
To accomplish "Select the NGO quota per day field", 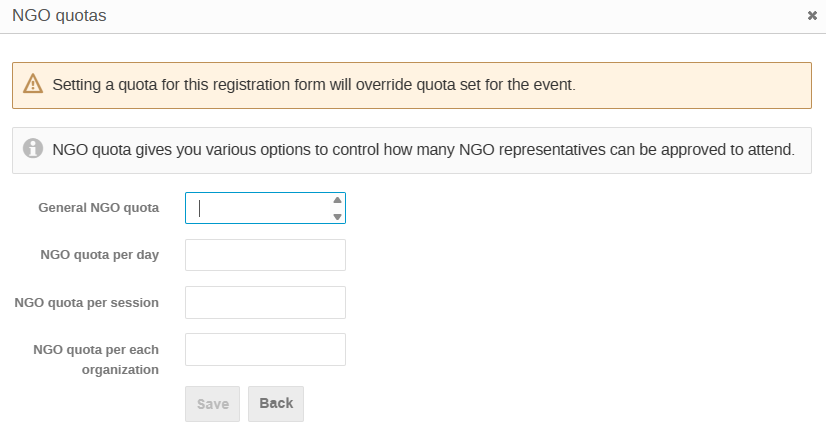I will click(x=265, y=255).
